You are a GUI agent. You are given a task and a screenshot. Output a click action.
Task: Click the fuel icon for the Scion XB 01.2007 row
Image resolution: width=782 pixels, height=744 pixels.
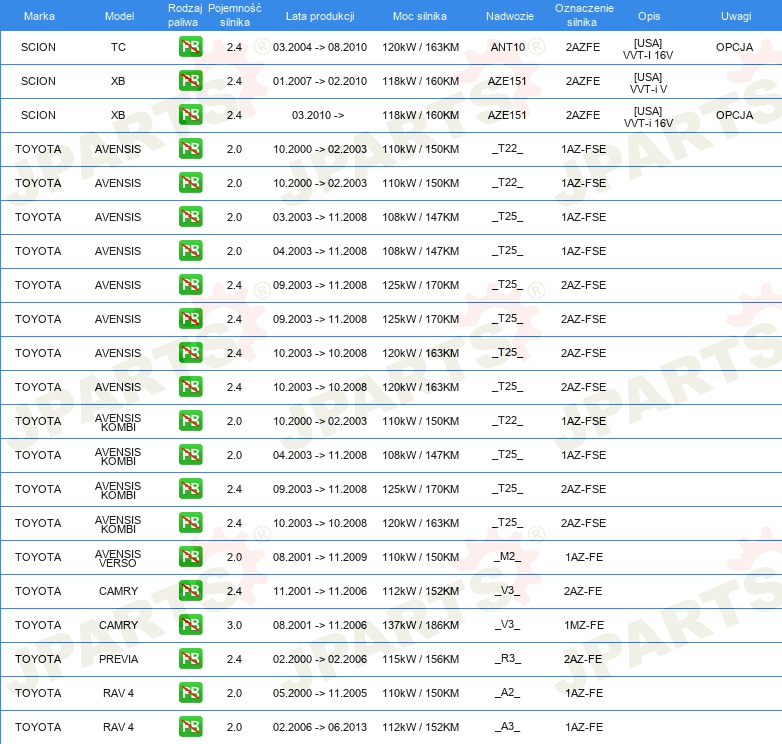(190, 81)
